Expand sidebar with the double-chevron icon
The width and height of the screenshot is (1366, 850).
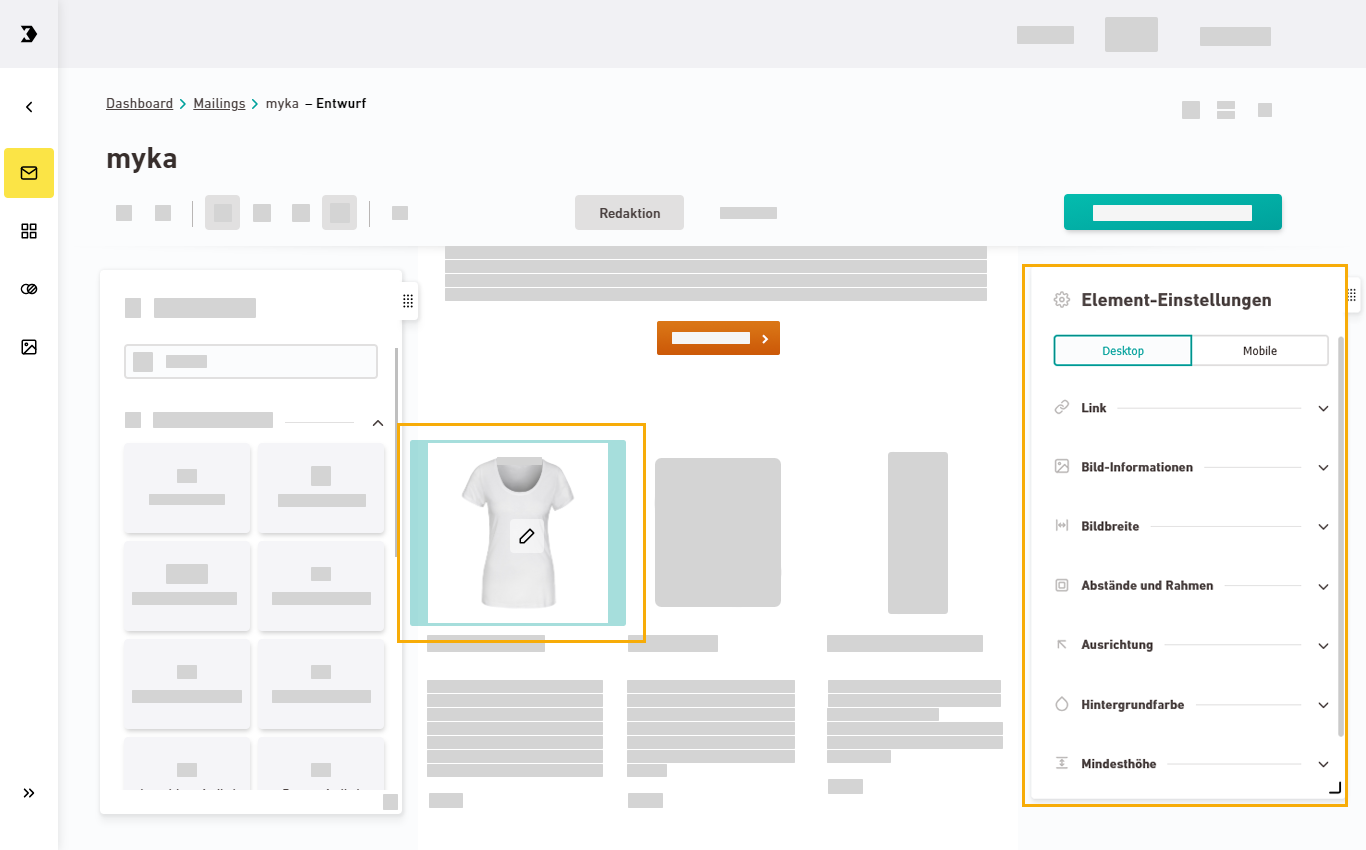[x=29, y=793]
